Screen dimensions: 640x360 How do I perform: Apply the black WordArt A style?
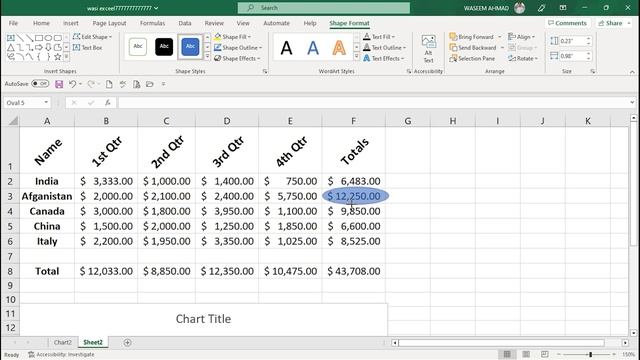[x=287, y=48]
